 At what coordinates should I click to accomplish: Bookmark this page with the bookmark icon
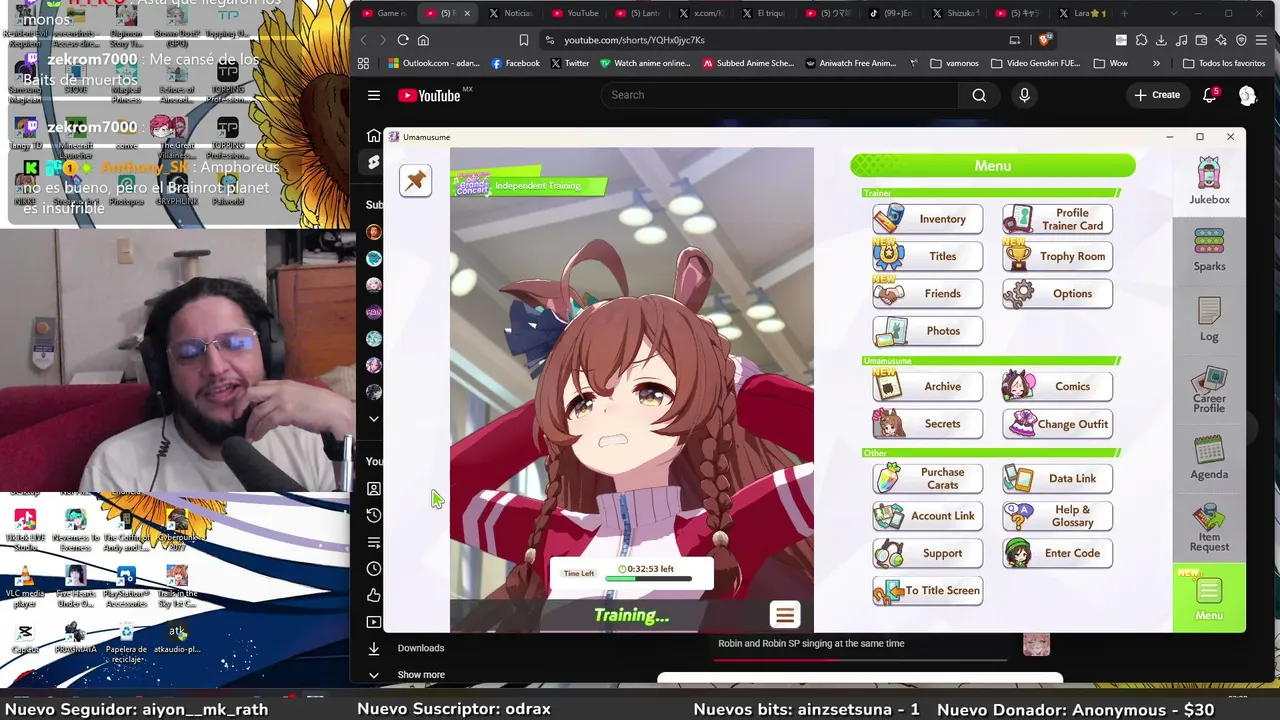[x=523, y=40]
